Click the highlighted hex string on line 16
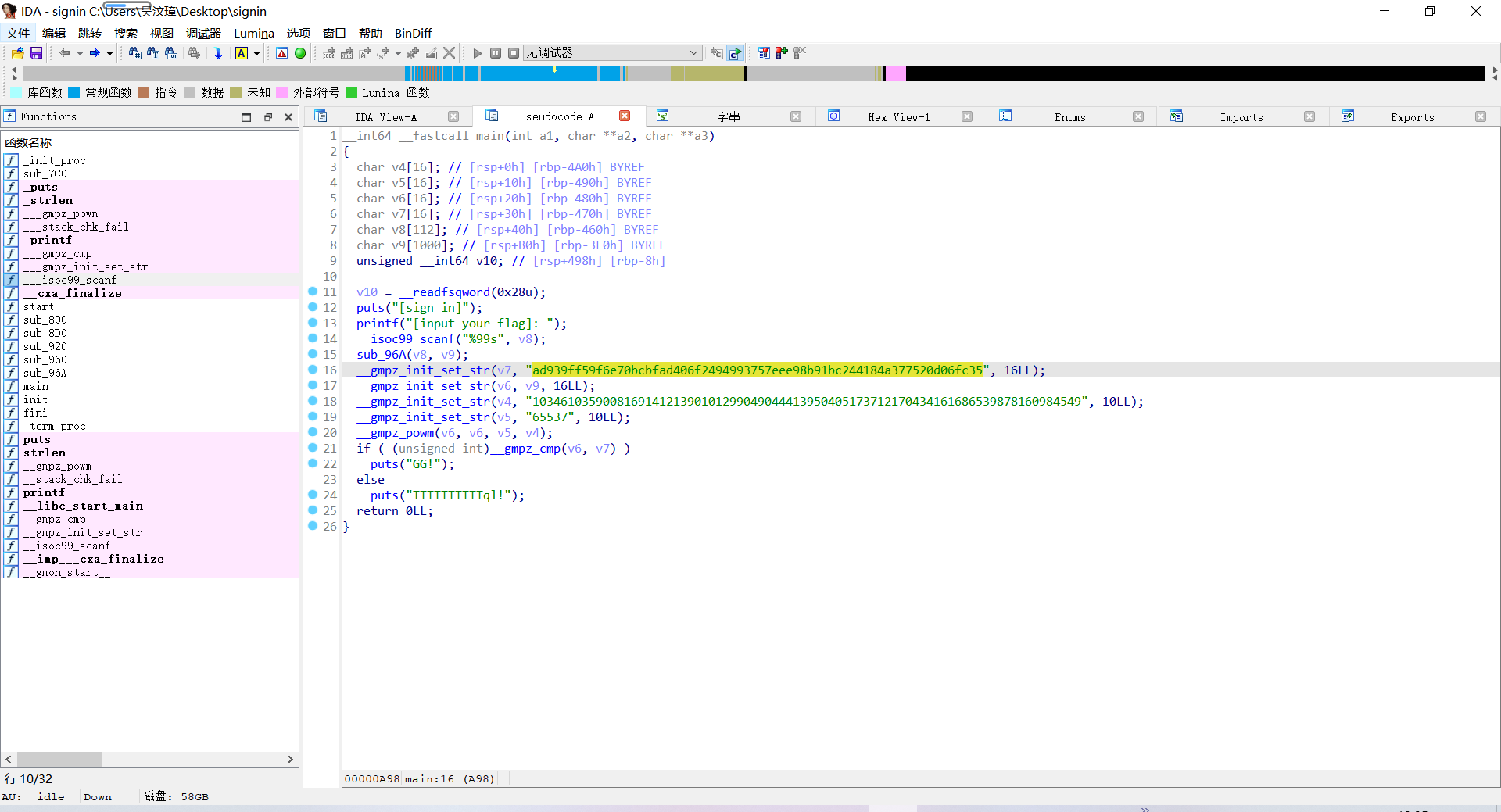 click(x=758, y=370)
